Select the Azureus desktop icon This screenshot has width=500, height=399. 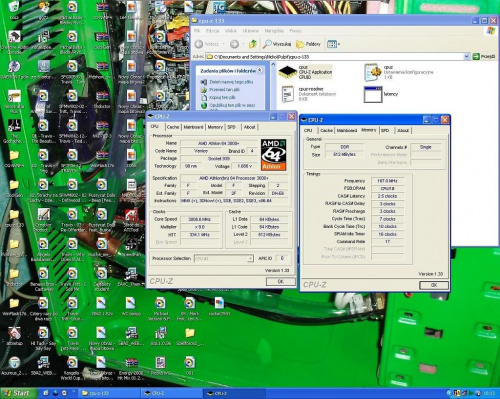point(14,366)
